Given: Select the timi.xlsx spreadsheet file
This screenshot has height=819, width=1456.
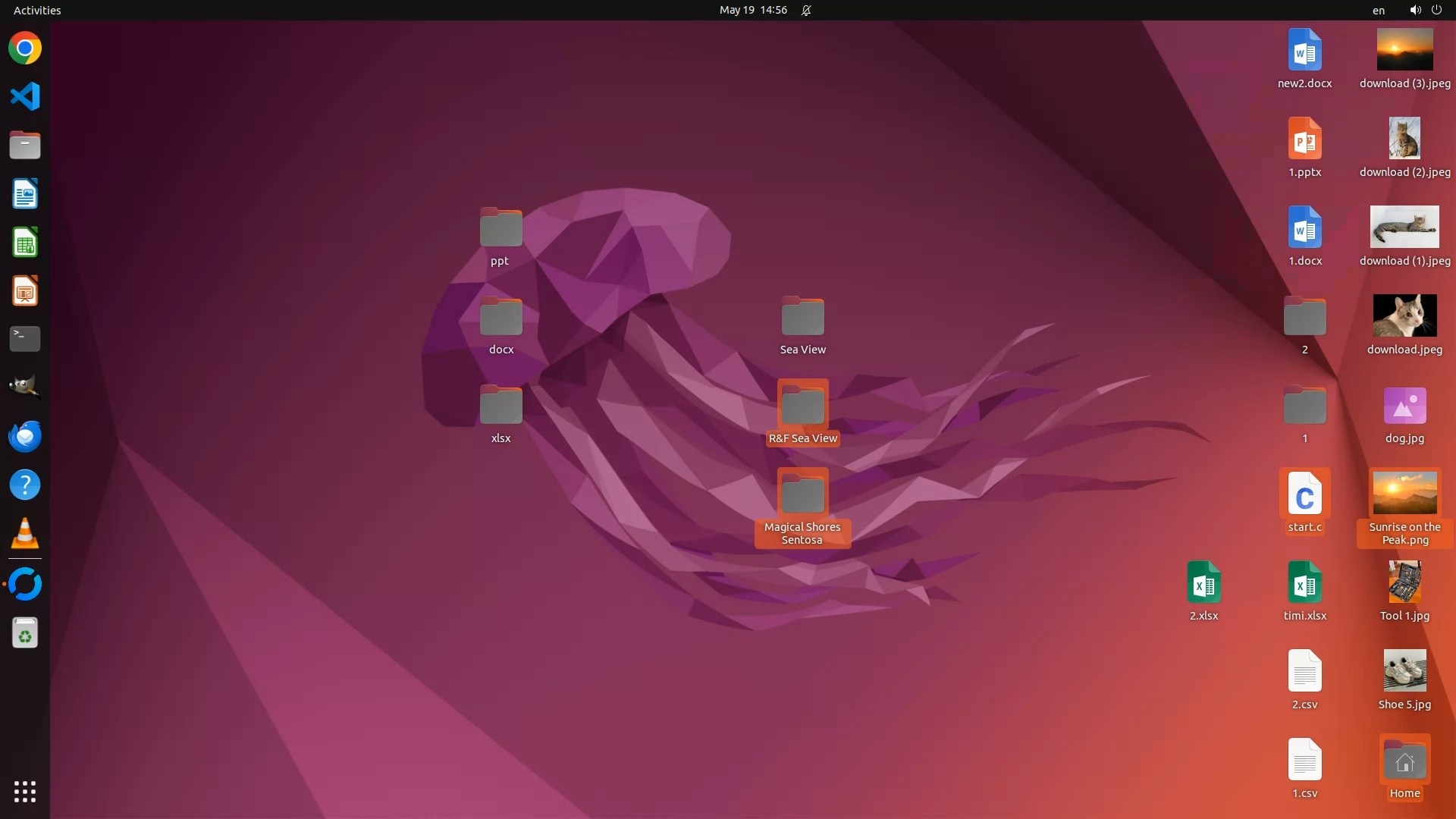Looking at the screenshot, I should (1304, 583).
